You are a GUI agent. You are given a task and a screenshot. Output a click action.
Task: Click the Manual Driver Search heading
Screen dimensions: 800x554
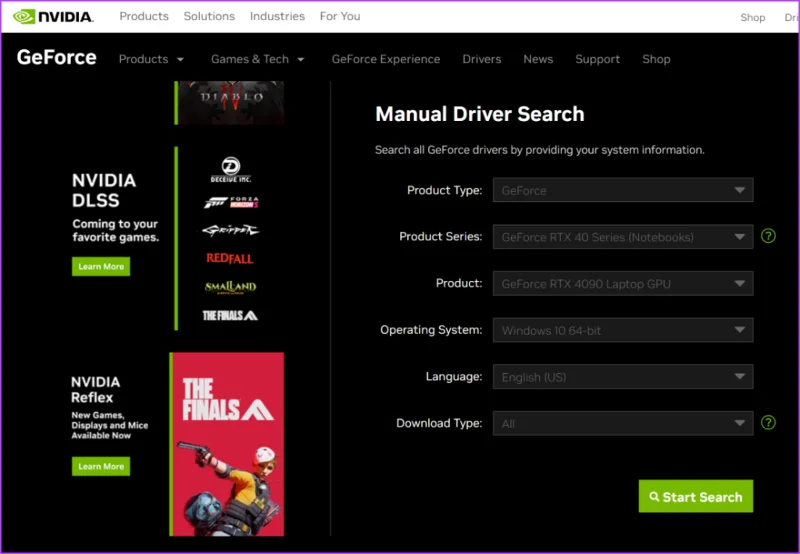[x=480, y=114]
